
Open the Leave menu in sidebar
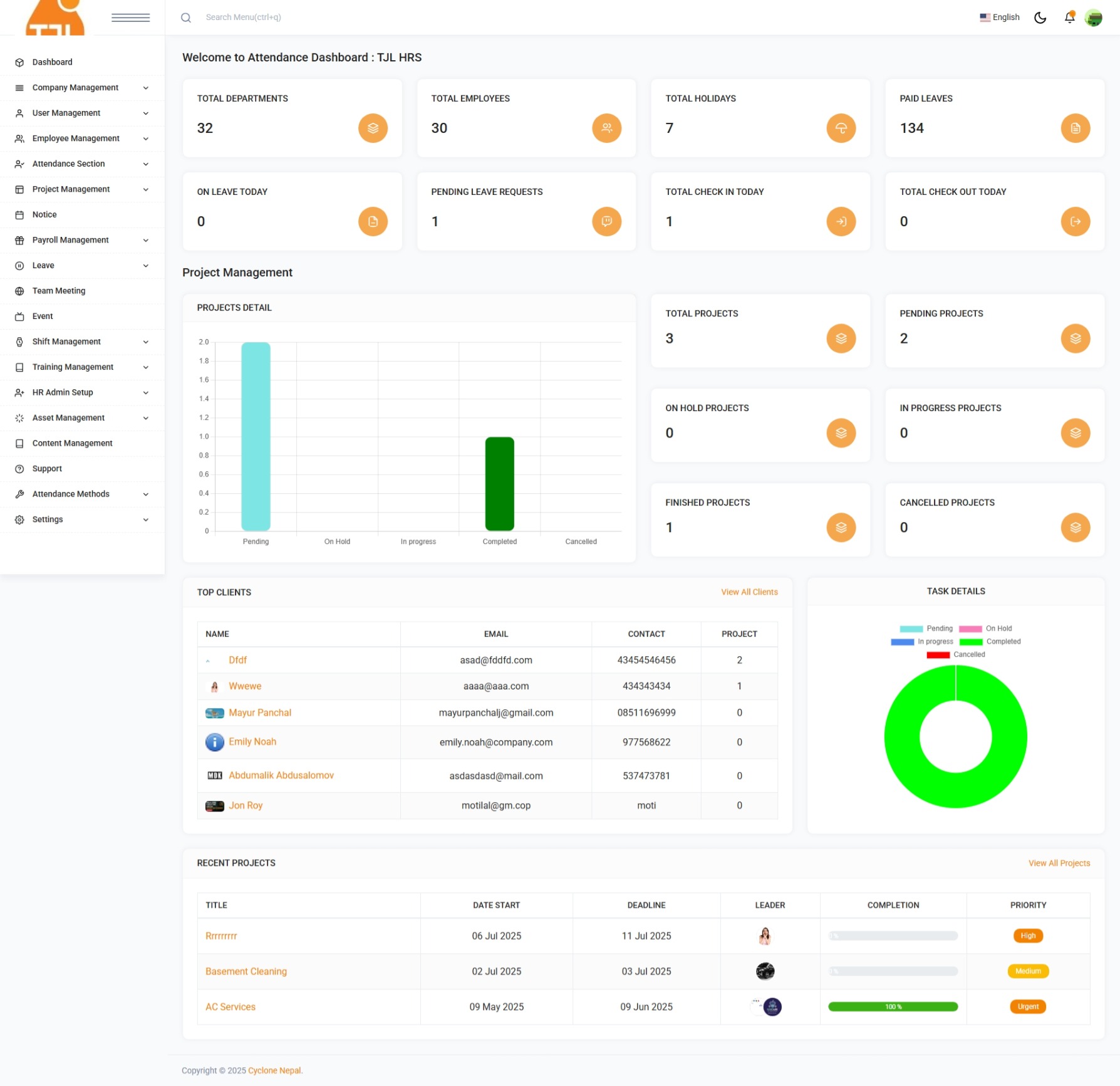43,265
